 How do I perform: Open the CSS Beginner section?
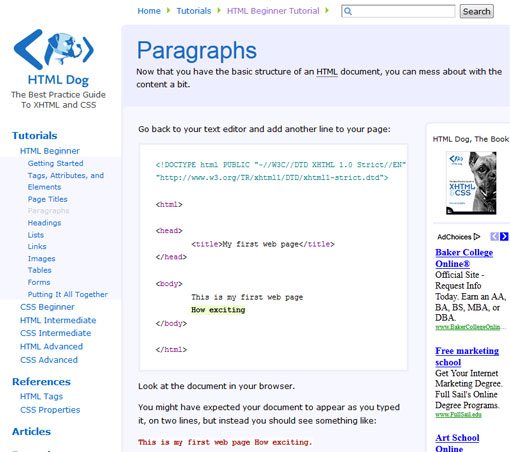[x=47, y=307]
